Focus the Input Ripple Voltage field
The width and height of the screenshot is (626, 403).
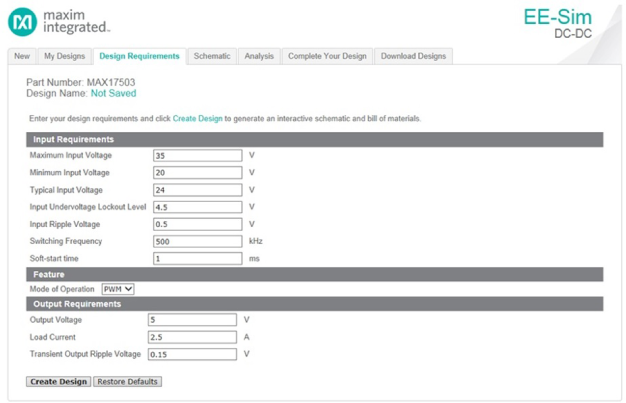coord(198,224)
